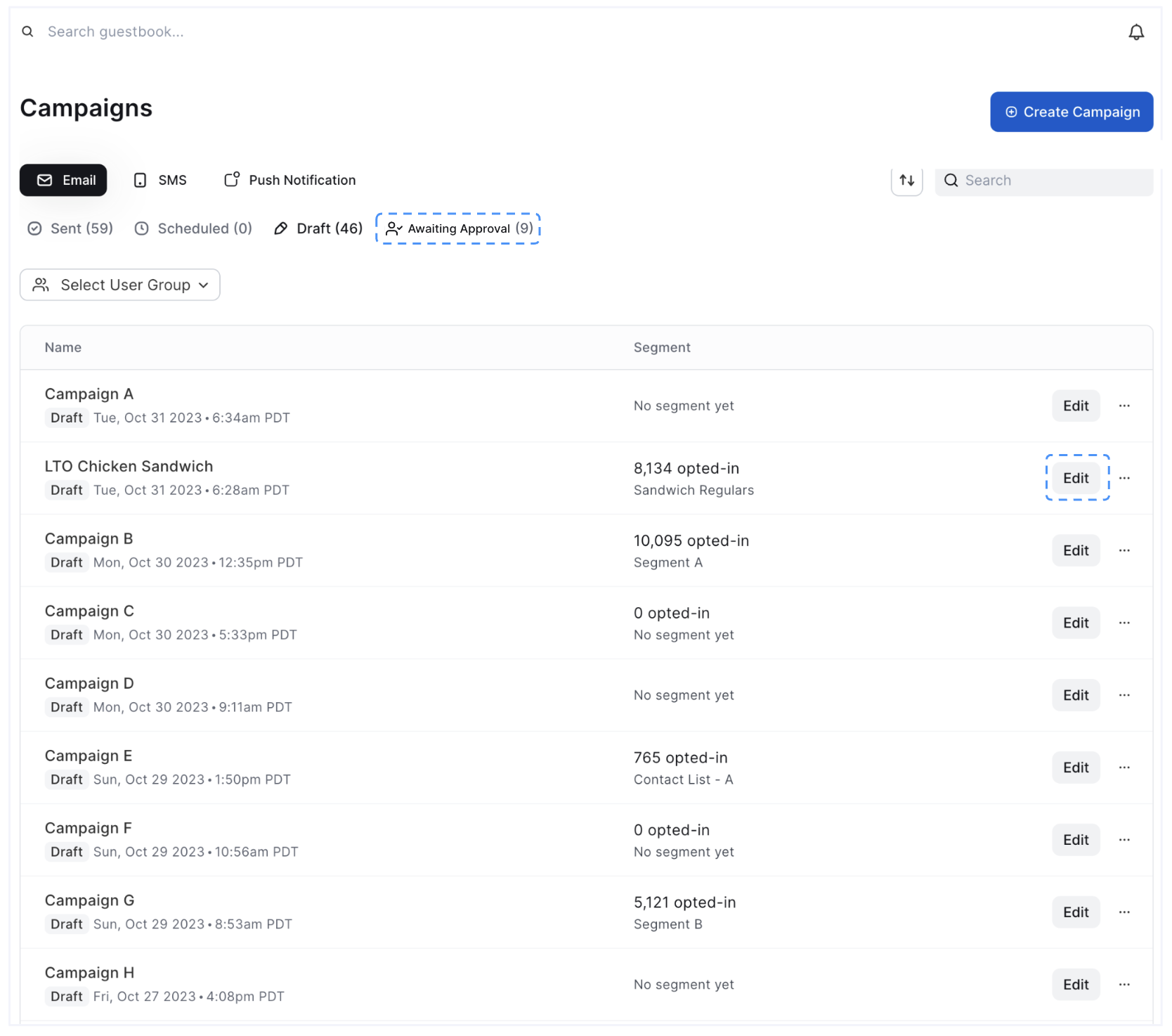
Task: Click the Draft badge for Campaign H
Action: (67, 997)
